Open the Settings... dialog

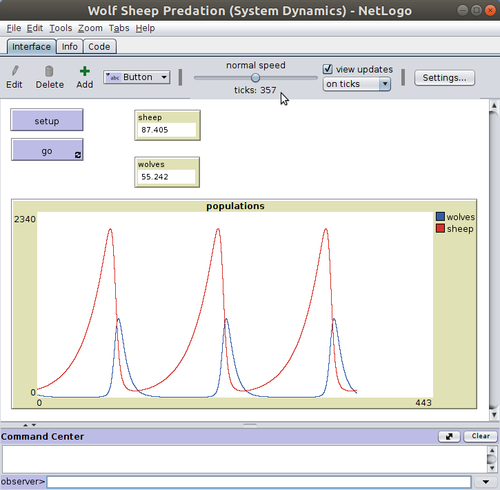[444, 78]
